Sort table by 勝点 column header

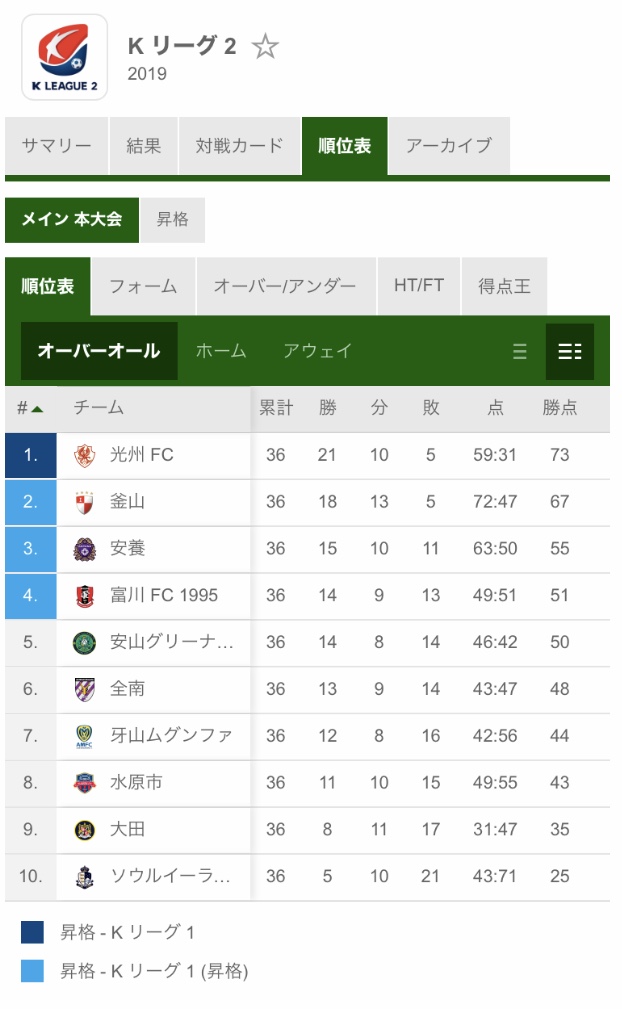[x=560, y=408]
